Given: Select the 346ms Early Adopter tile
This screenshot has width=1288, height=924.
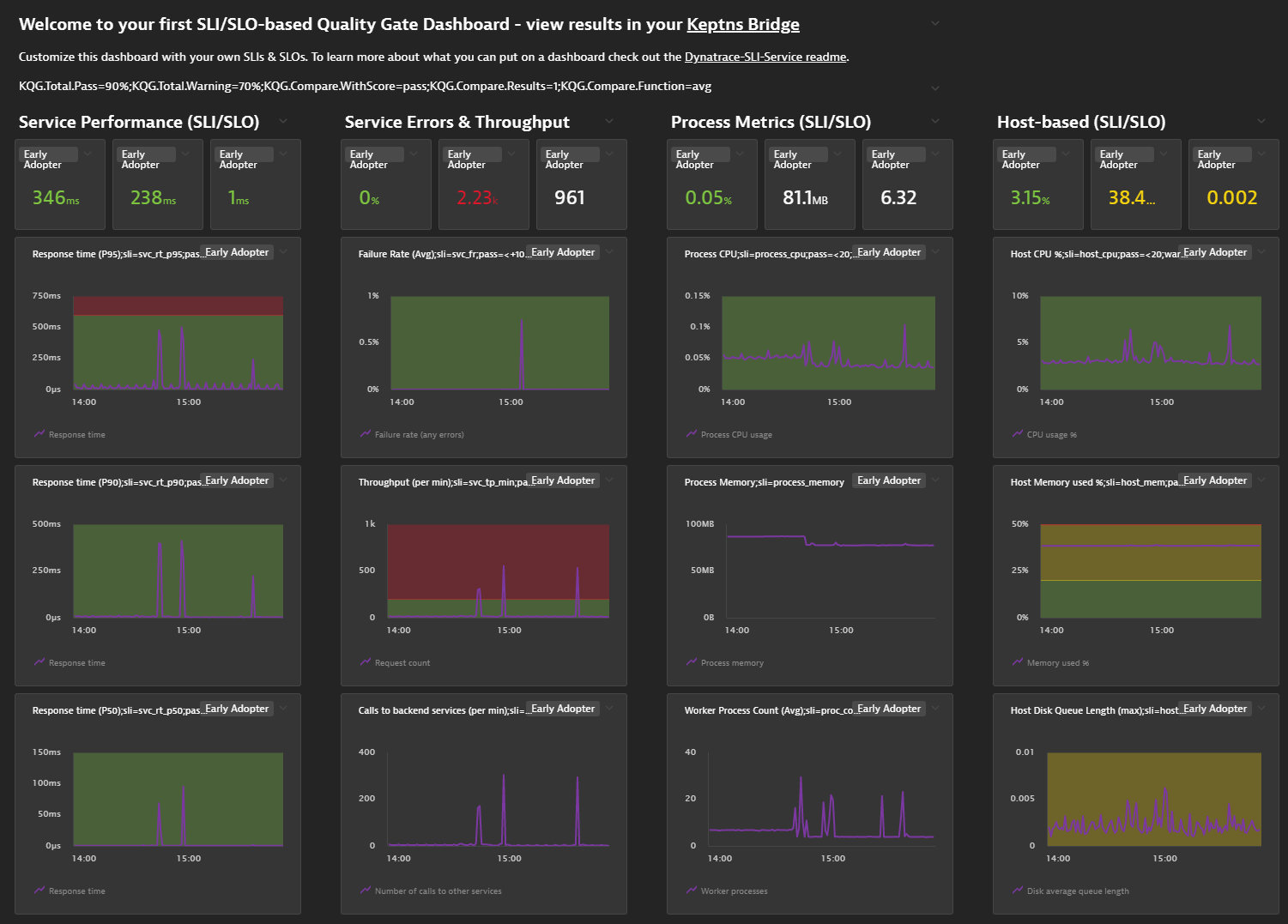Looking at the screenshot, I should pyautogui.click(x=59, y=184).
